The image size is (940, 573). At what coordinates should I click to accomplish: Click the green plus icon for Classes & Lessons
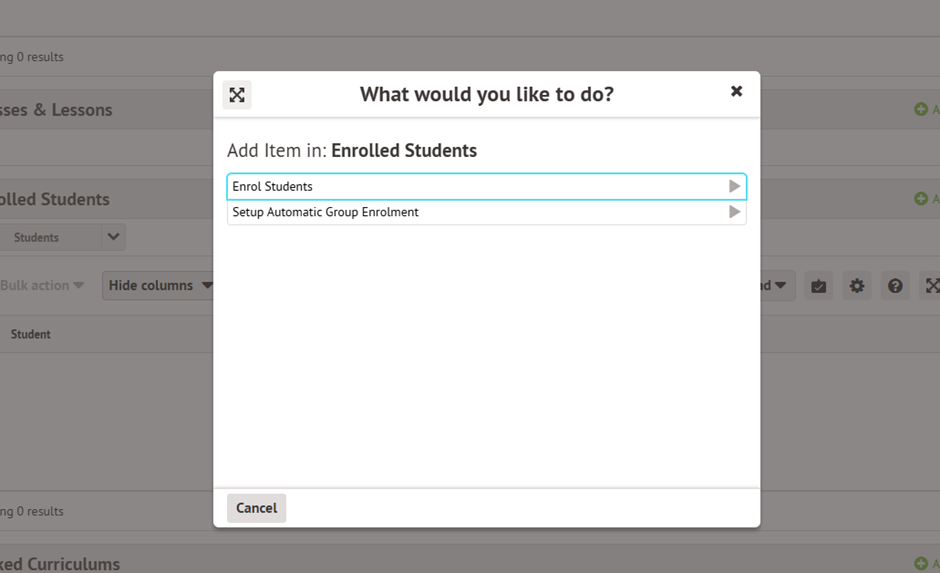(x=921, y=109)
